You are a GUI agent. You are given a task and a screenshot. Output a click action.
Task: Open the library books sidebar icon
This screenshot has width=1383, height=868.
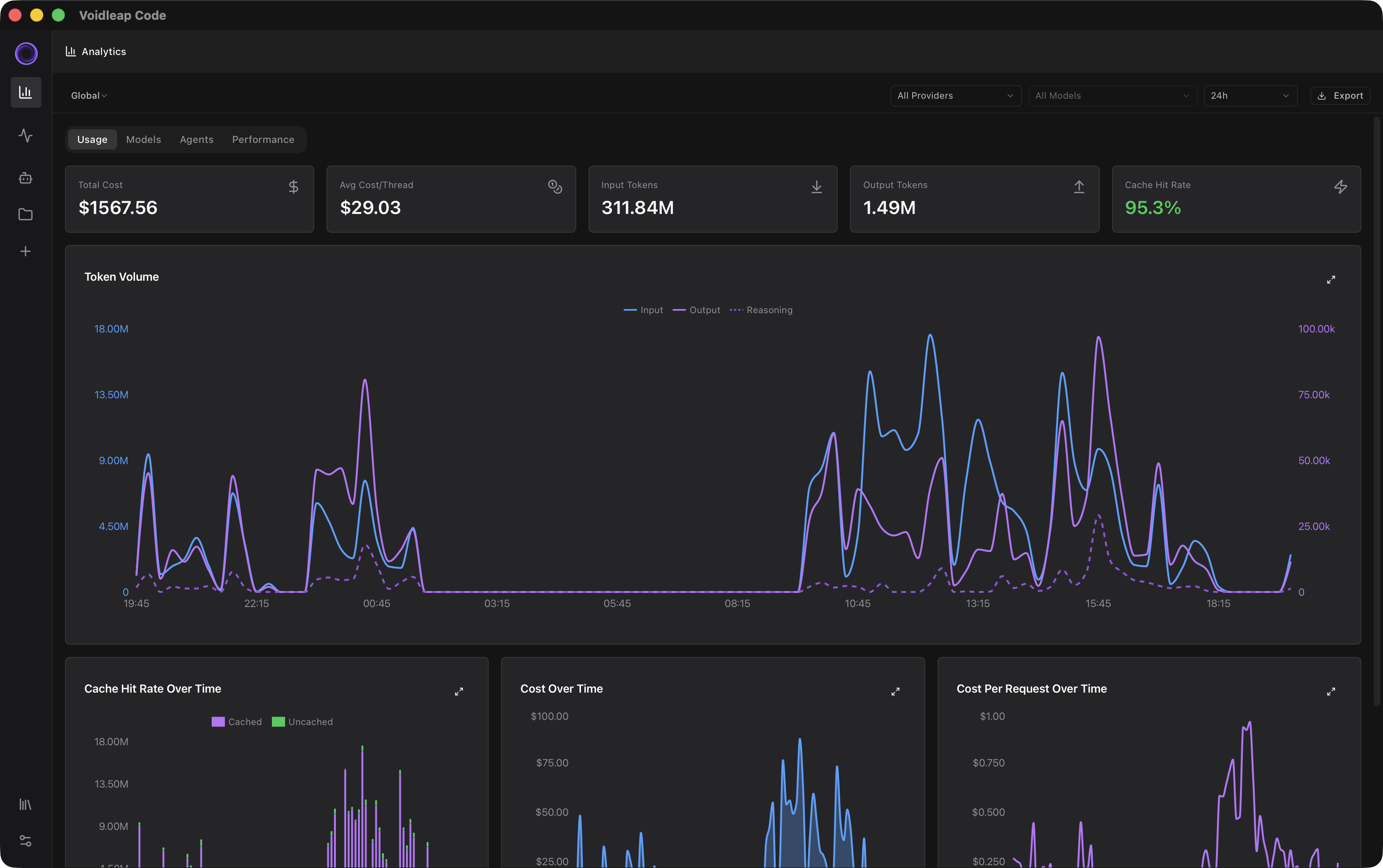click(x=25, y=804)
